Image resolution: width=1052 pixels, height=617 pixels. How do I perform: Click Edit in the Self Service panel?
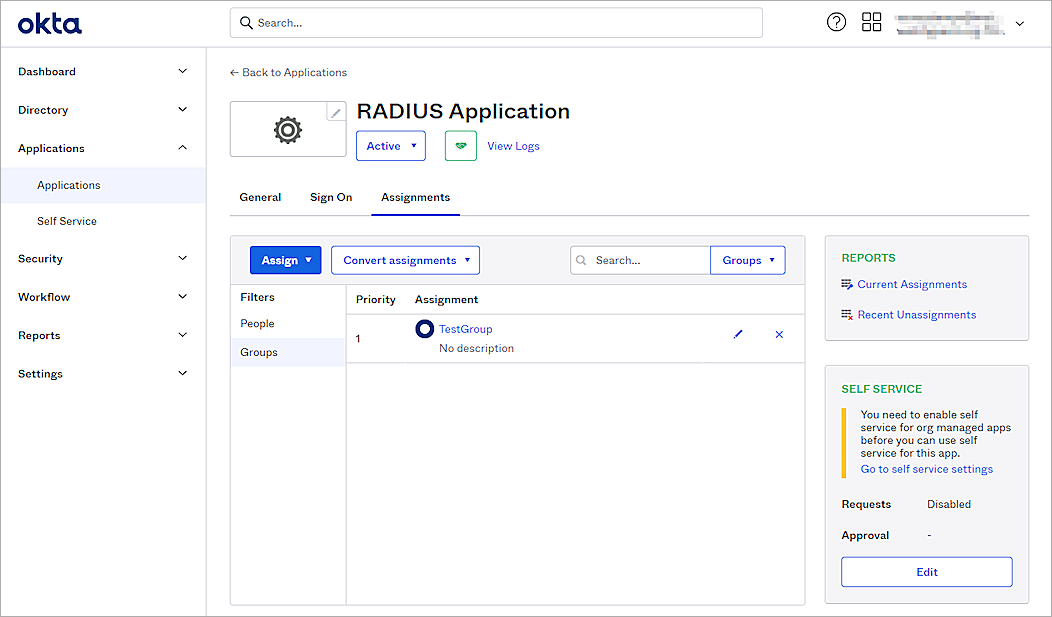click(x=926, y=571)
